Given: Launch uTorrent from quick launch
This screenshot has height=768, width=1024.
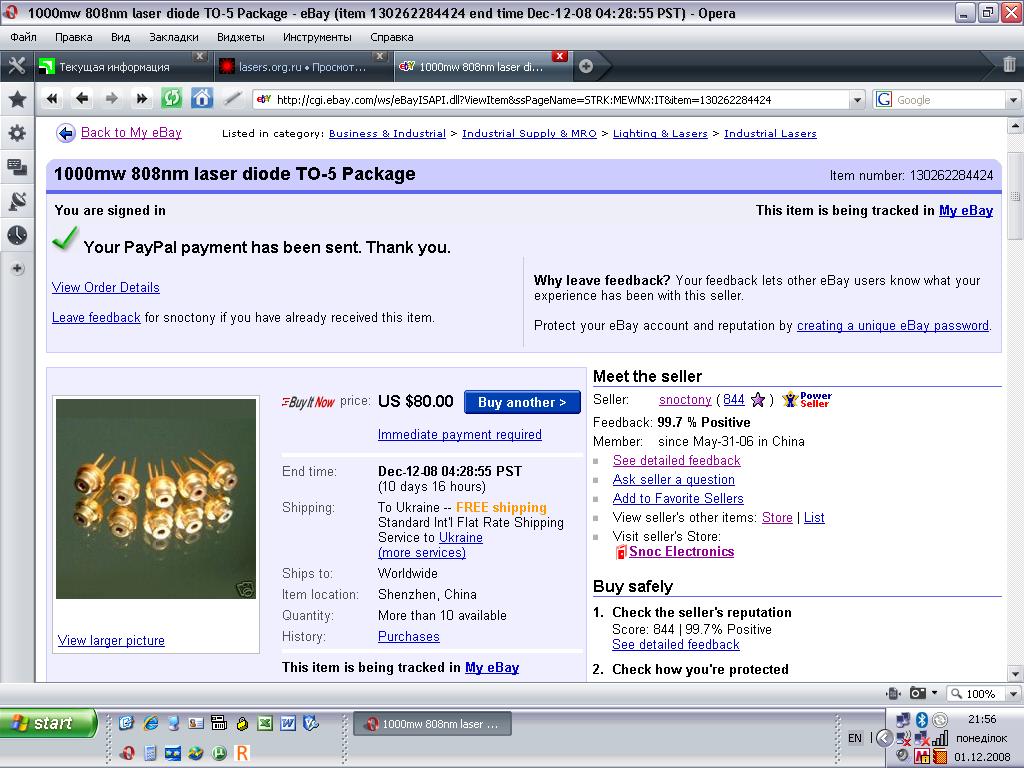Looking at the screenshot, I should [219, 753].
